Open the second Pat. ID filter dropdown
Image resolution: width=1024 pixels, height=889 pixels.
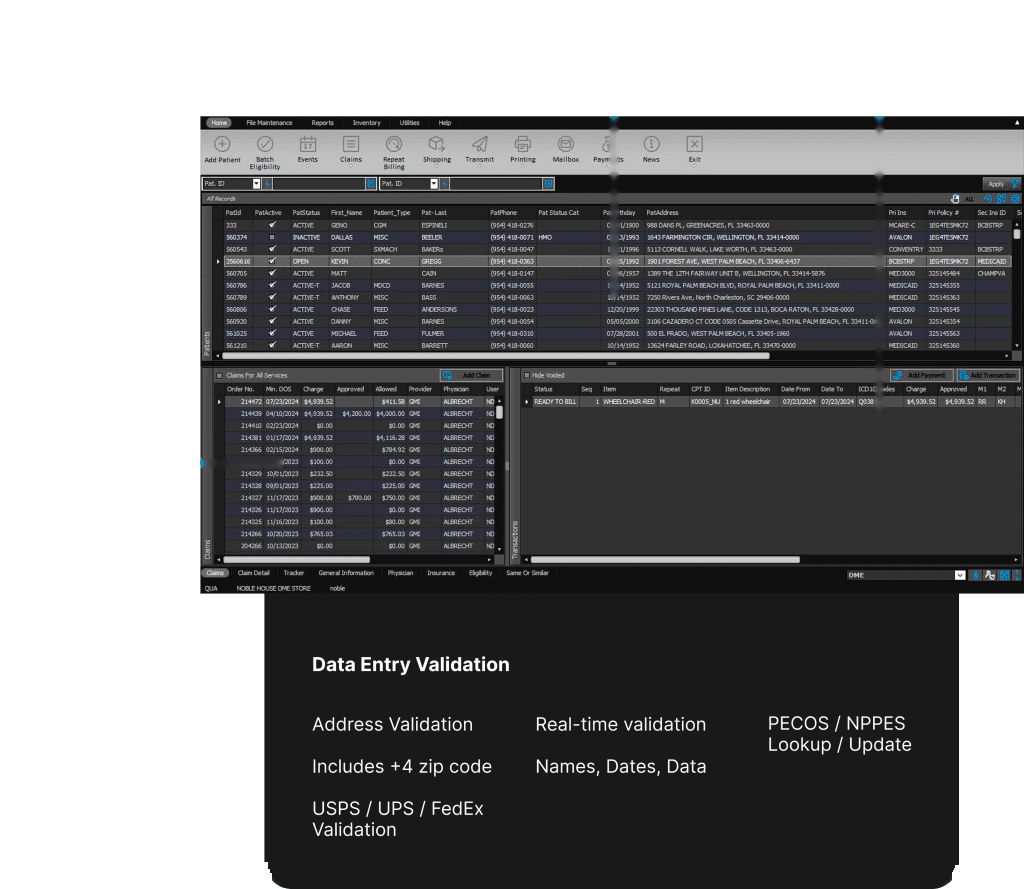pos(434,184)
